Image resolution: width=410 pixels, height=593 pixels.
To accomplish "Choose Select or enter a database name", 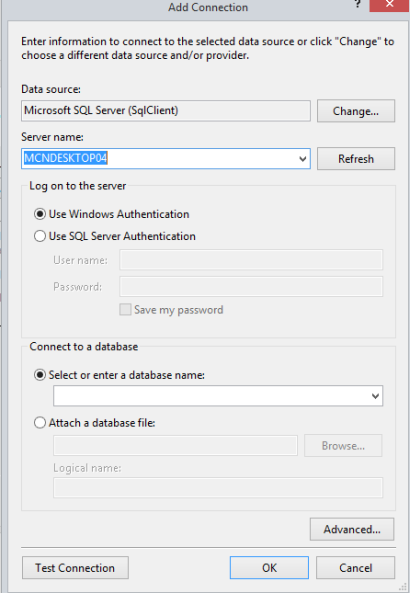I will pyautogui.click(x=40, y=375).
